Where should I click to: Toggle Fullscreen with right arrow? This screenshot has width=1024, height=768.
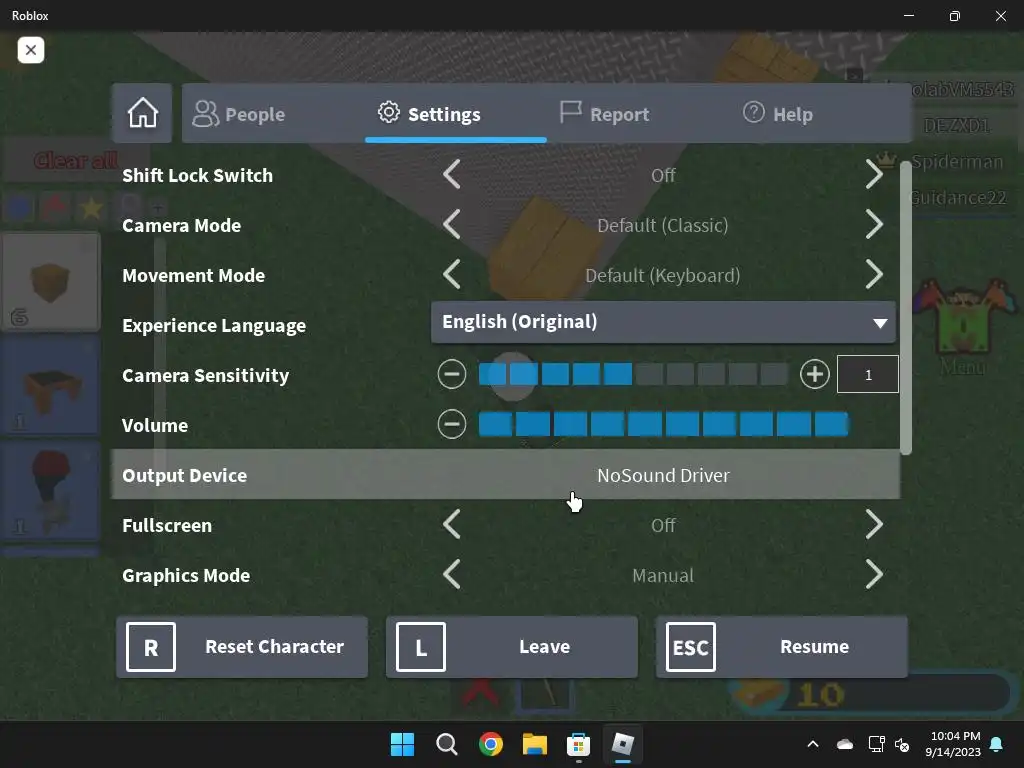point(874,524)
